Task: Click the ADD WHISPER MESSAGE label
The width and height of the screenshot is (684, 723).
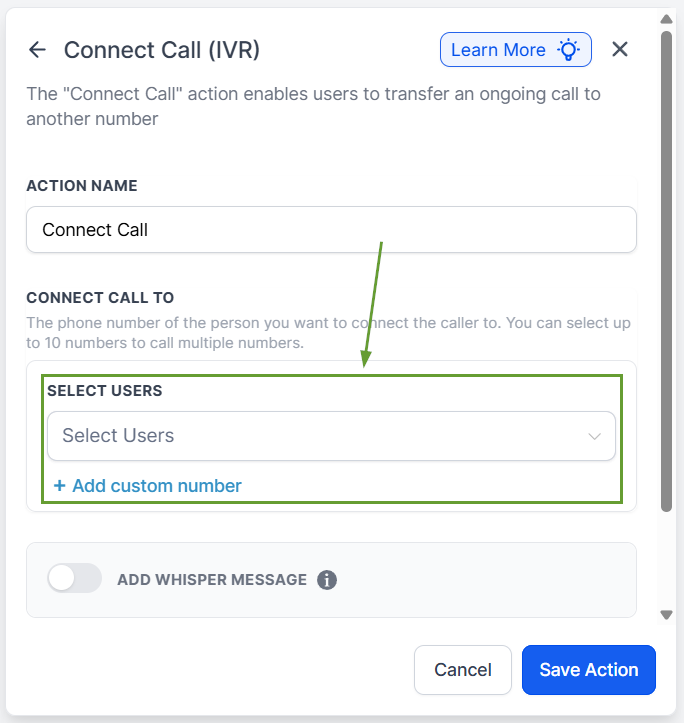Action: pyautogui.click(x=212, y=580)
